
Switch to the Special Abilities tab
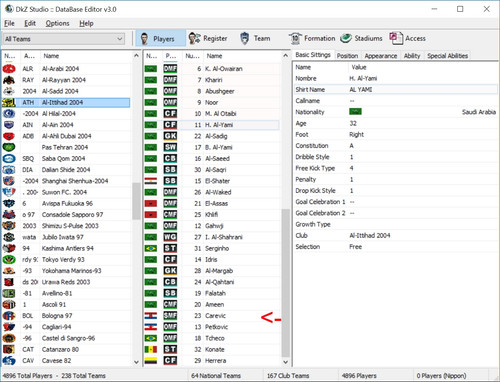point(447,56)
